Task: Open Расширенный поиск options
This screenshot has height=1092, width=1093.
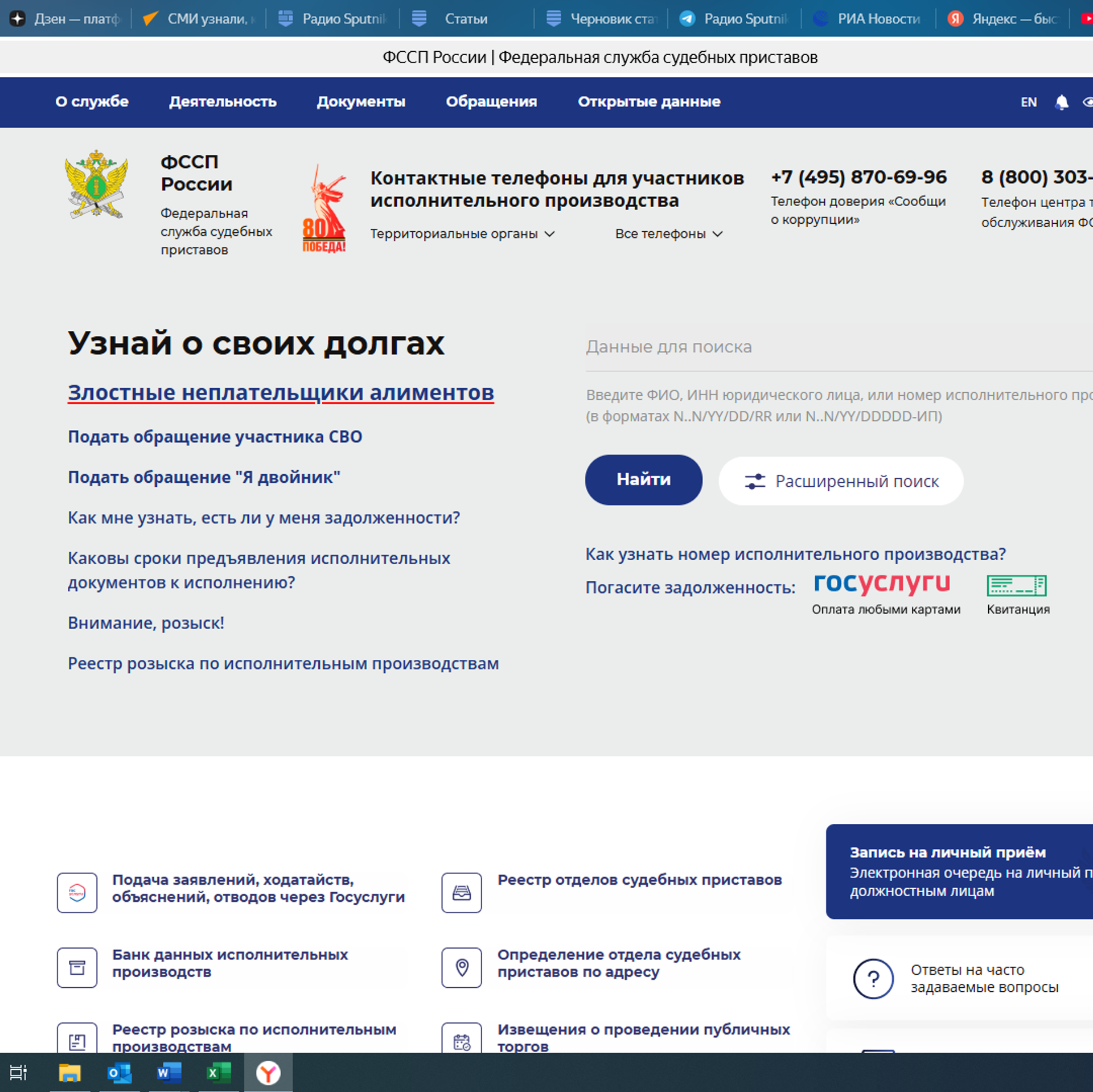Action: click(841, 481)
